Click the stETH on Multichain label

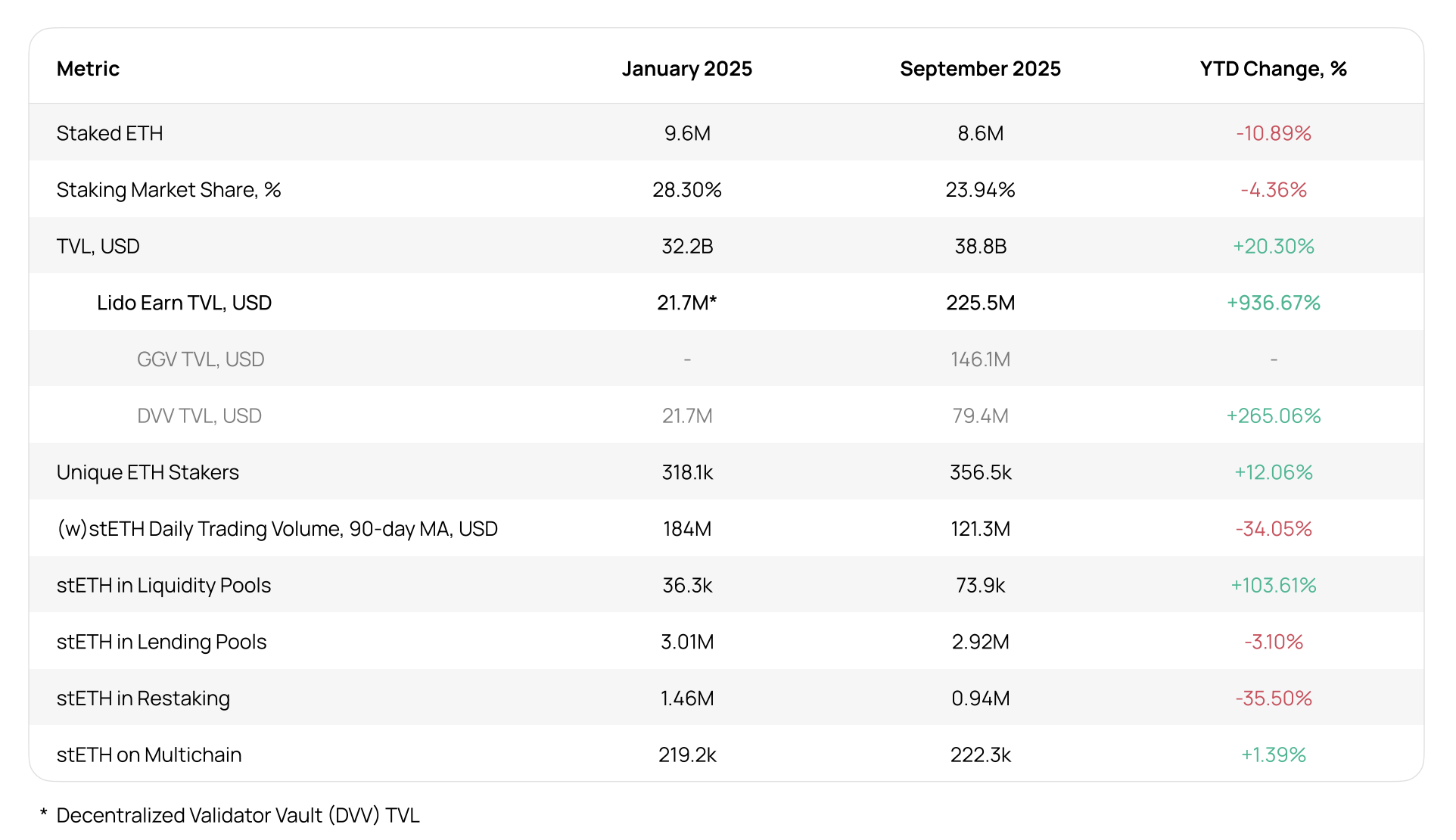pos(149,755)
